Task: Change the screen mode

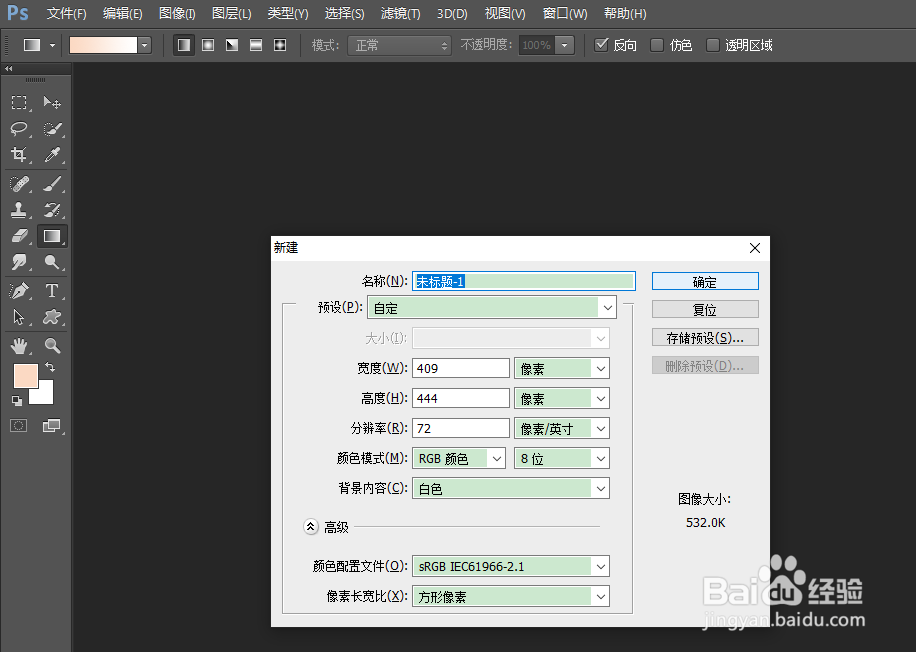Action: (x=52, y=425)
